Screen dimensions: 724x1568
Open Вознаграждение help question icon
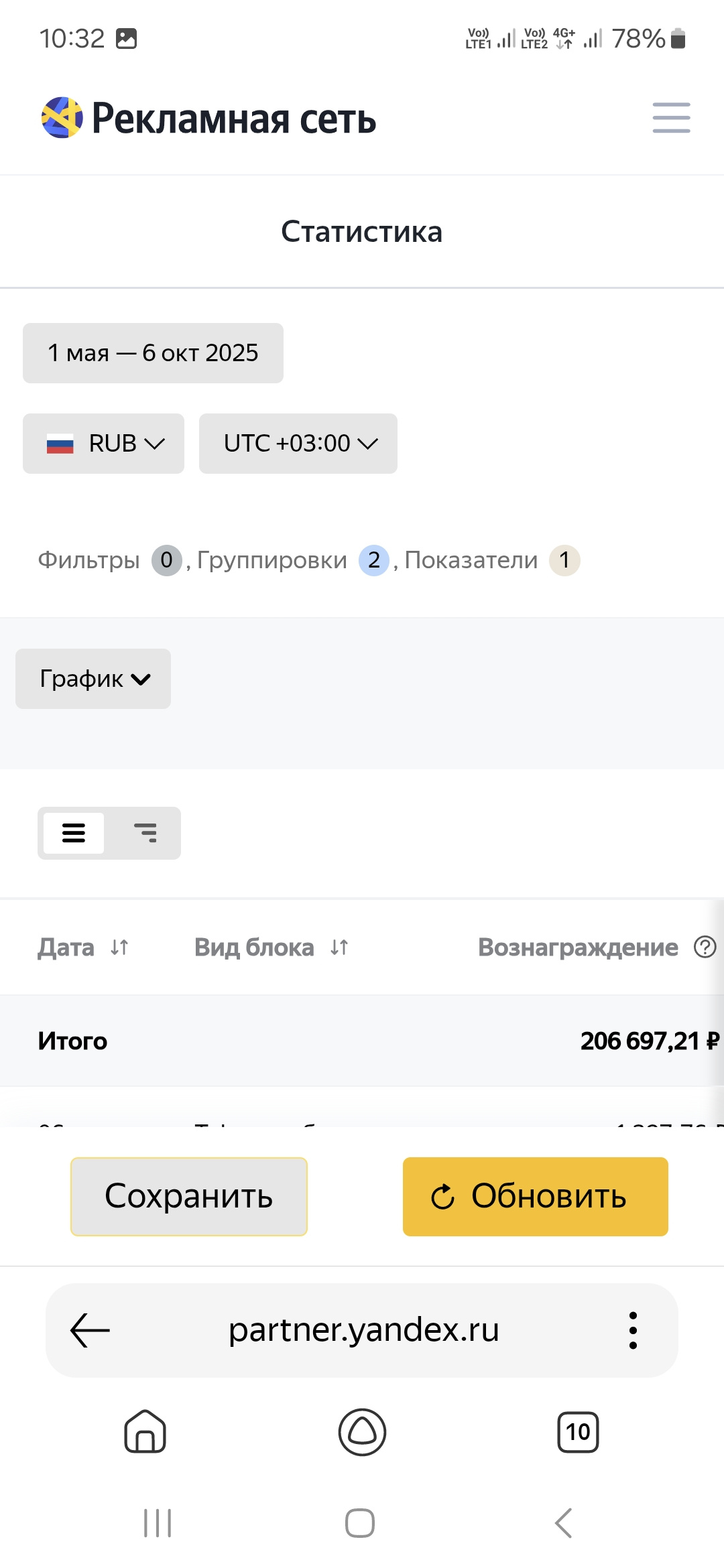(x=705, y=948)
